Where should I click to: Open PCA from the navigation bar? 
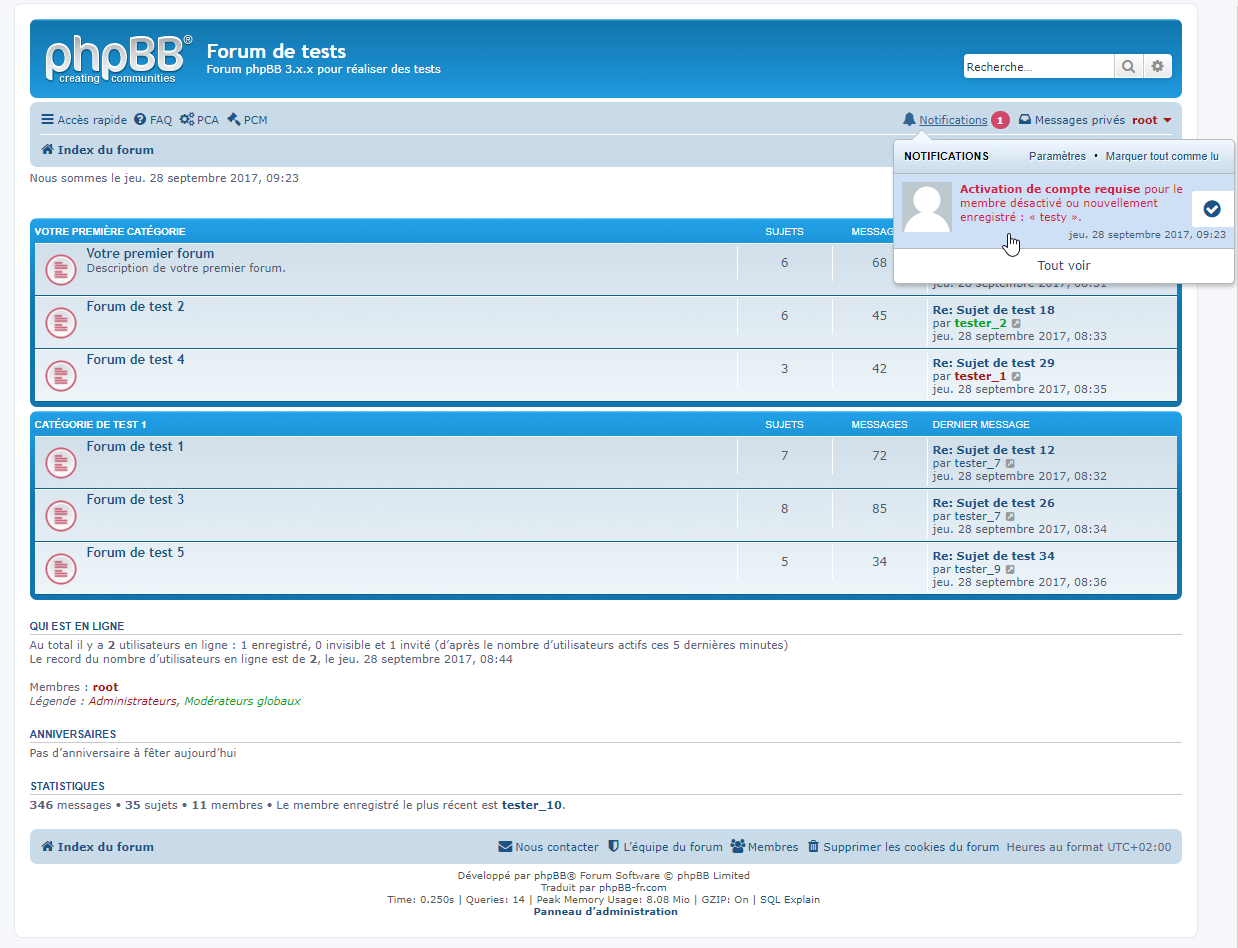(199, 120)
